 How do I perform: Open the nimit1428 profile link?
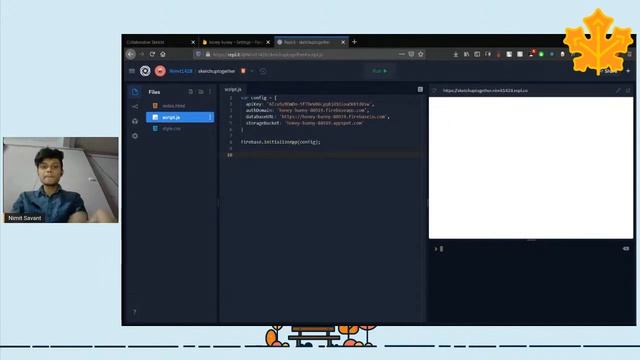point(181,71)
